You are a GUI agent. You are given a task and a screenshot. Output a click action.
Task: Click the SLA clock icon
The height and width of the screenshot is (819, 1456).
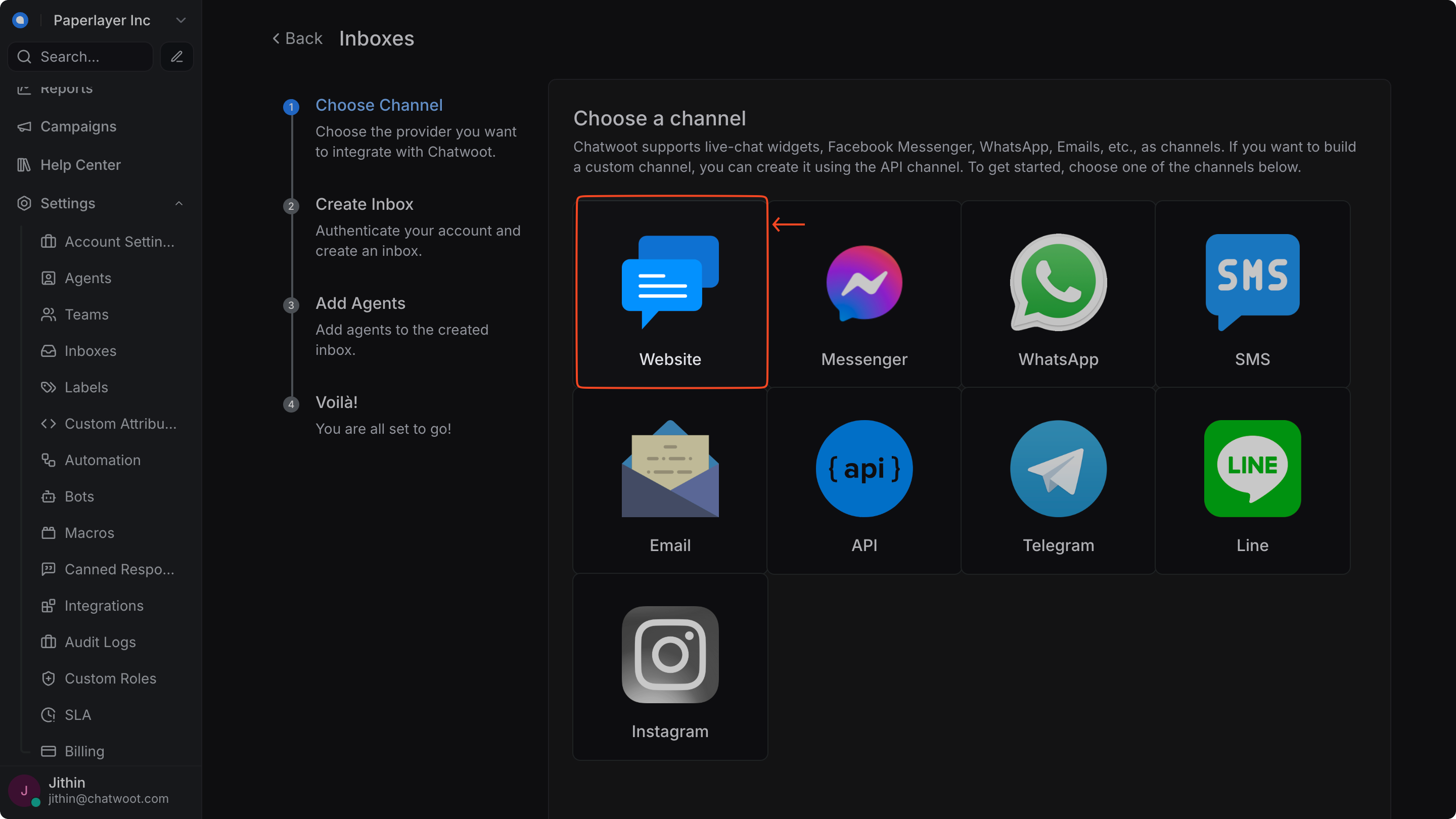point(49,715)
